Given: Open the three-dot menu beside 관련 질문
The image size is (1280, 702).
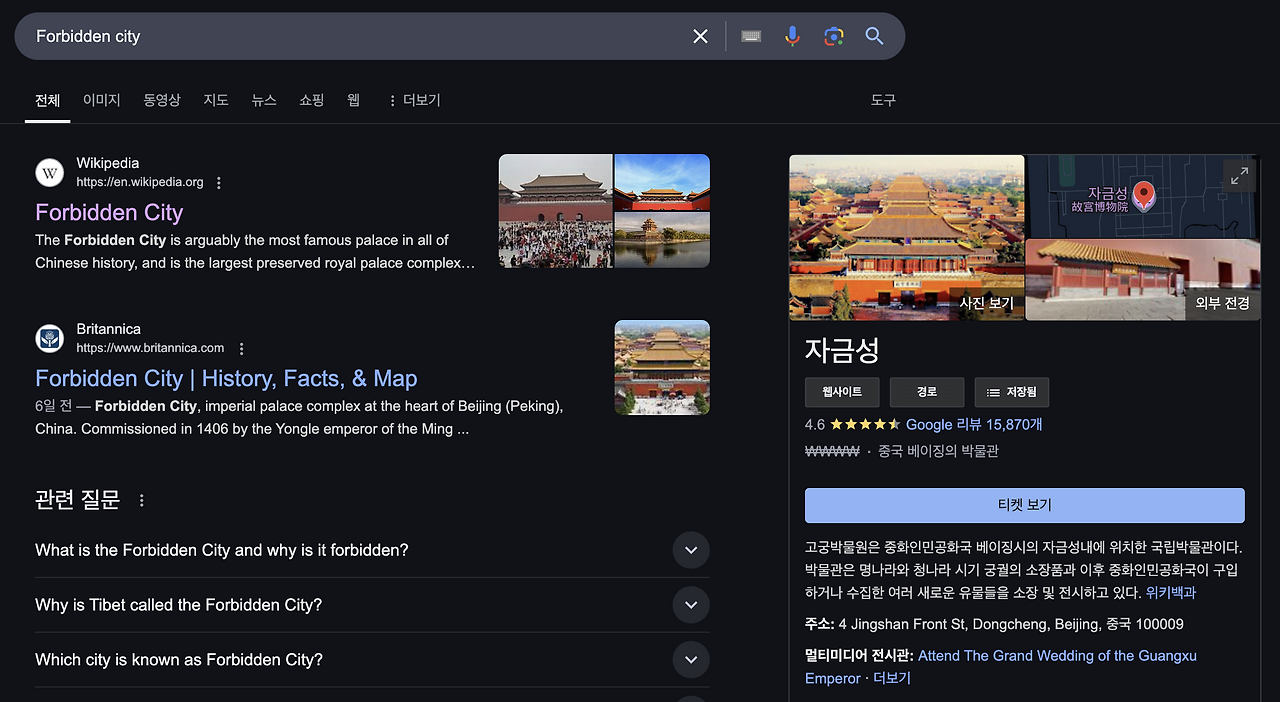Looking at the screenshot, I should [x=141, y=500].
